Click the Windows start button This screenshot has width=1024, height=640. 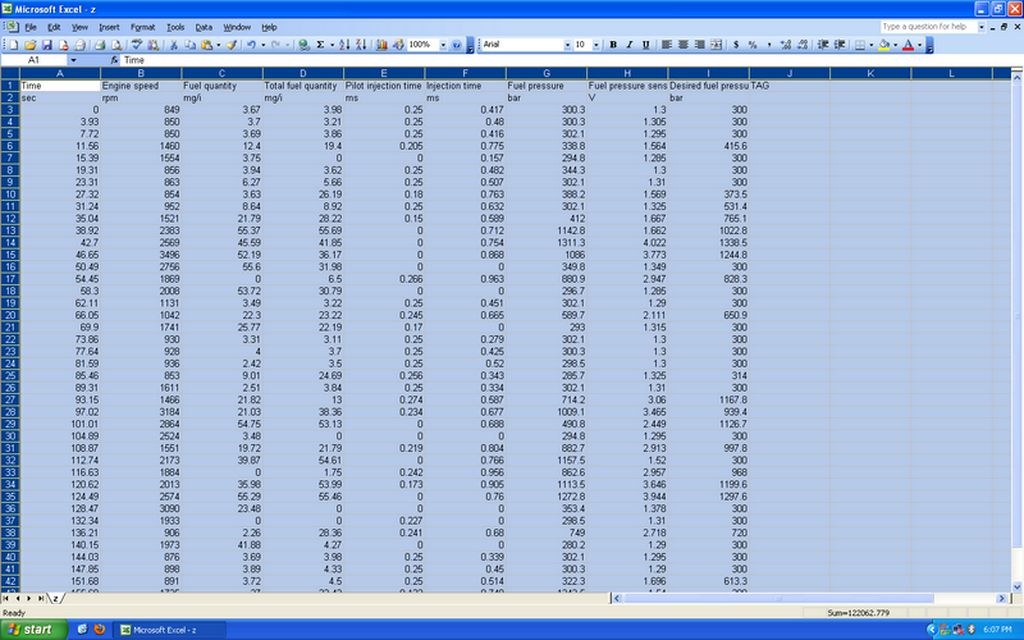(33, 630)
